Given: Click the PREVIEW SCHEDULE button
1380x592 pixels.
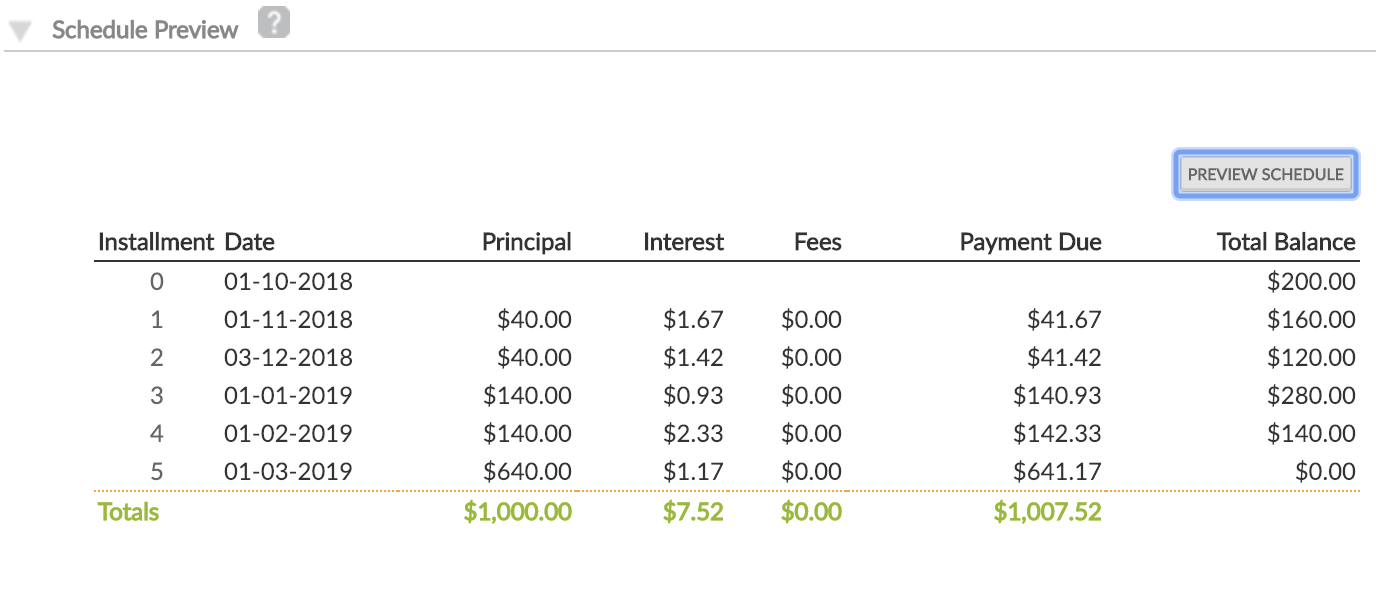Looking at the screenshot, I should coord(1265,173).
